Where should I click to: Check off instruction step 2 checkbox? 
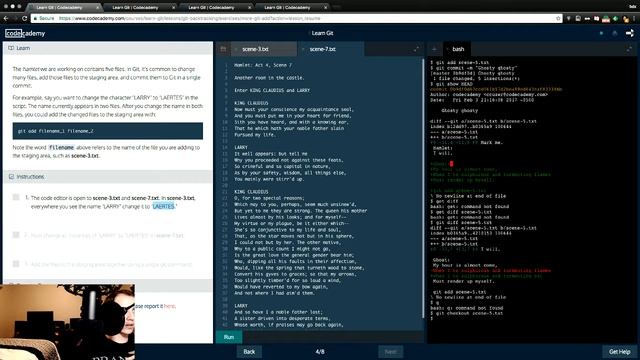(x=16, y=235)
